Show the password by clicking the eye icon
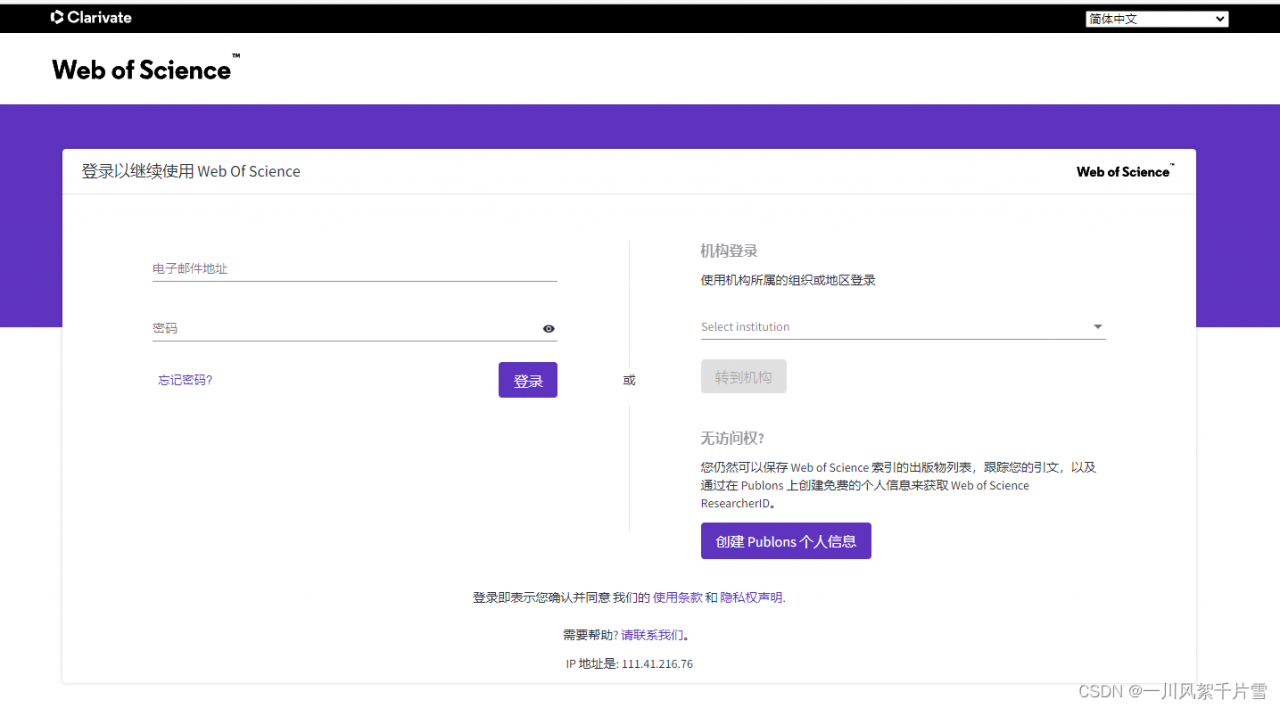This screenshot has height=708, width=1280. 548,328
